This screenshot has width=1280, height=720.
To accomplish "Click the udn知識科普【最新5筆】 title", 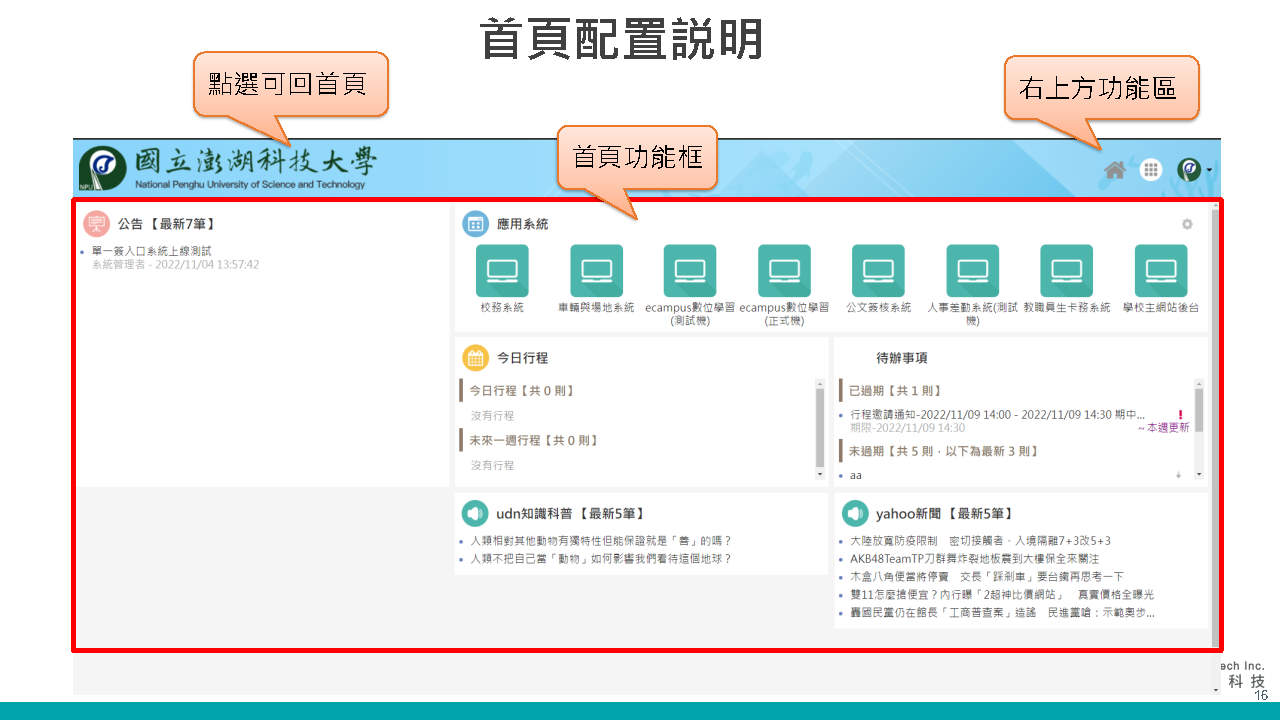I will click(570, 513).
